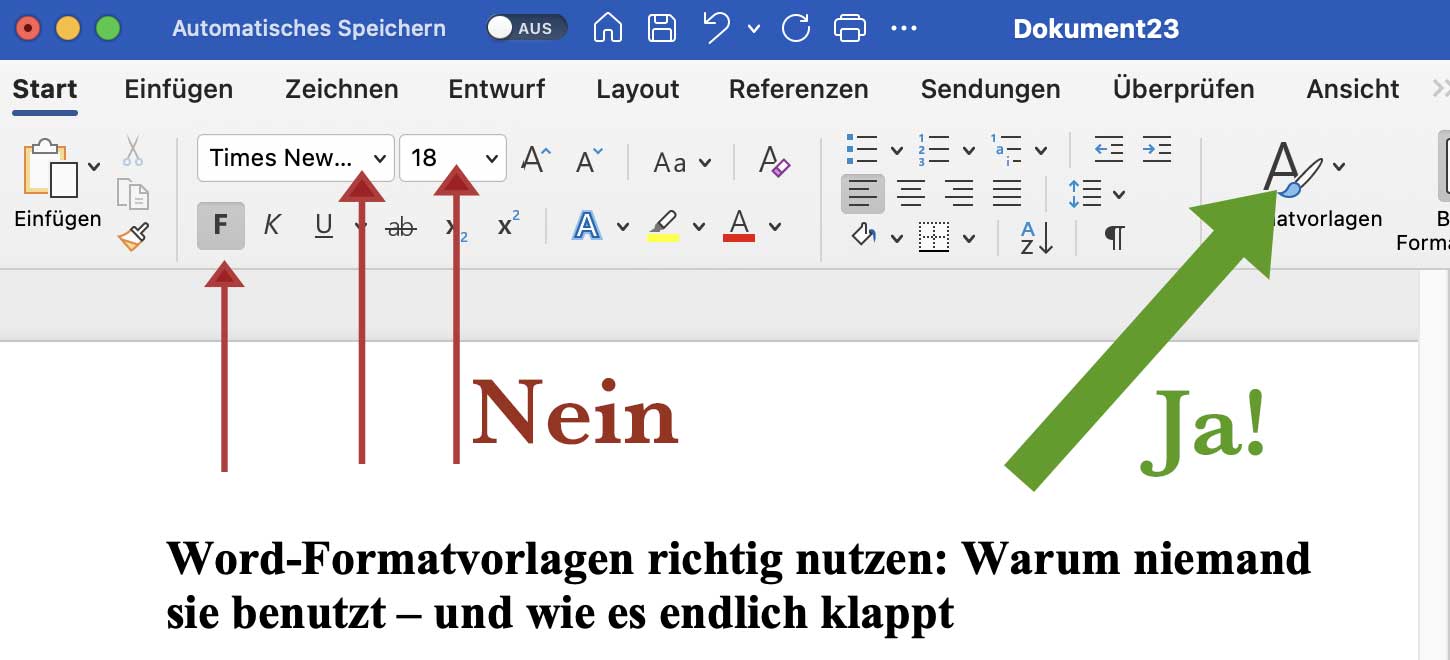Viewport: 1450px width, 660px height.
Task: Sort text with the A-Z icon
Action: 1036,237
